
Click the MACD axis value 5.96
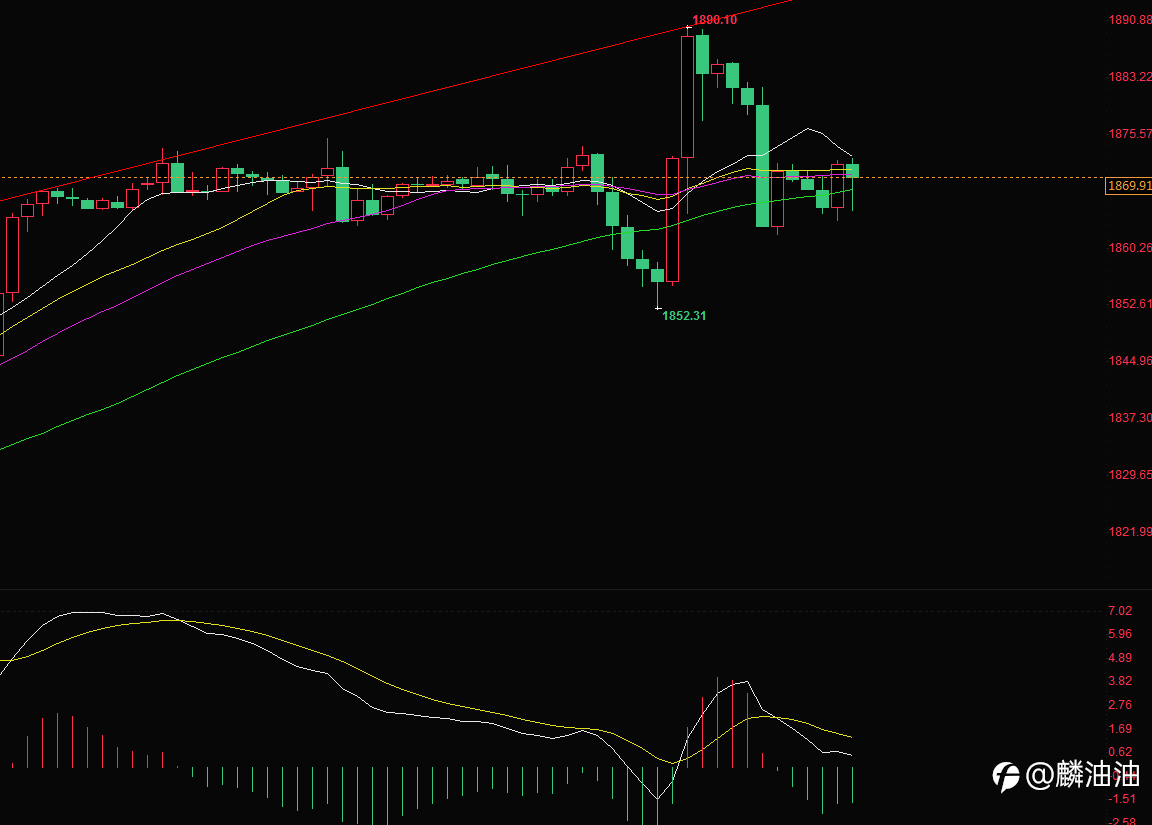click(1120, 634)
